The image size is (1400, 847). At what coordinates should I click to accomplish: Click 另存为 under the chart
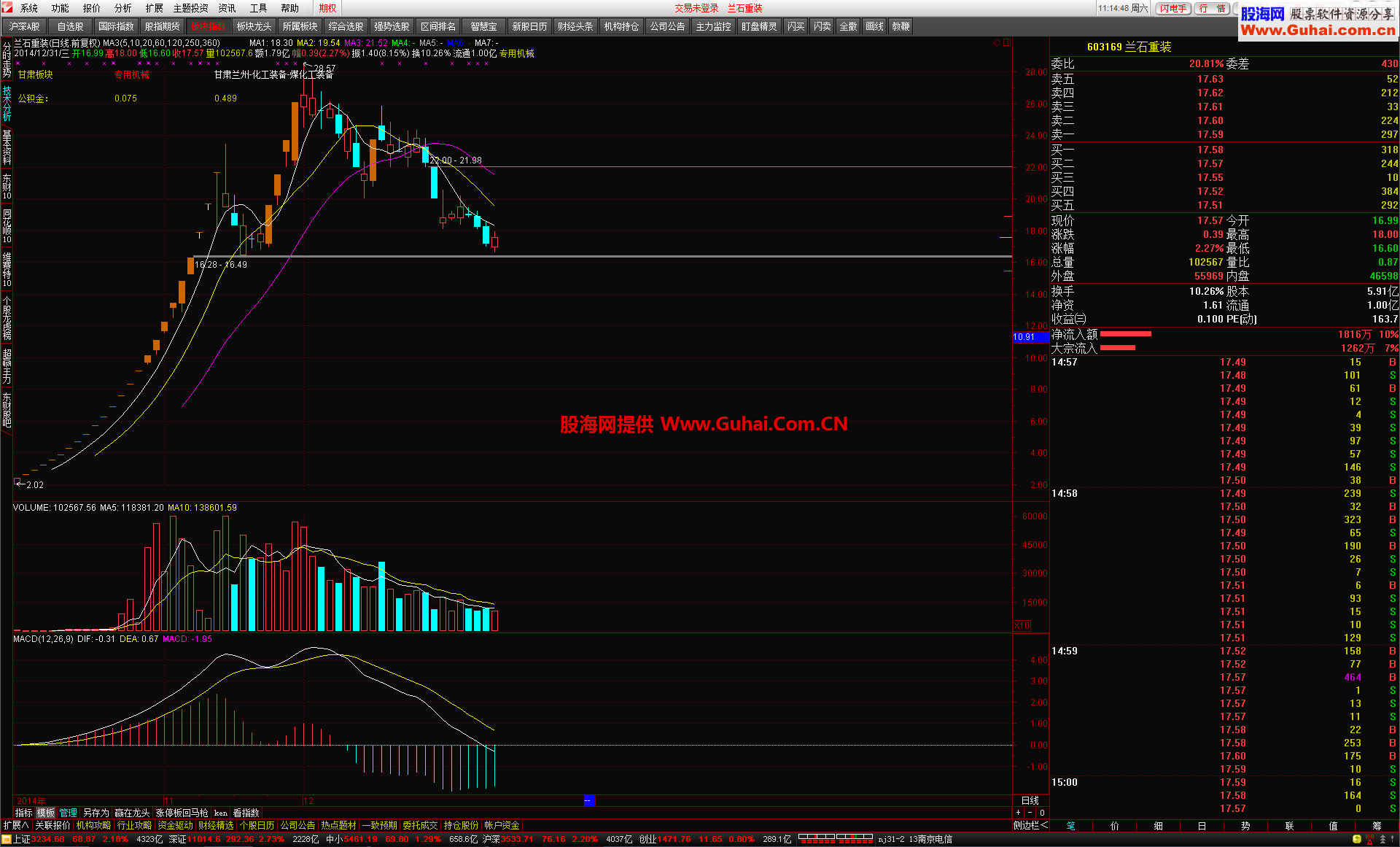click(x=96, y=813)
